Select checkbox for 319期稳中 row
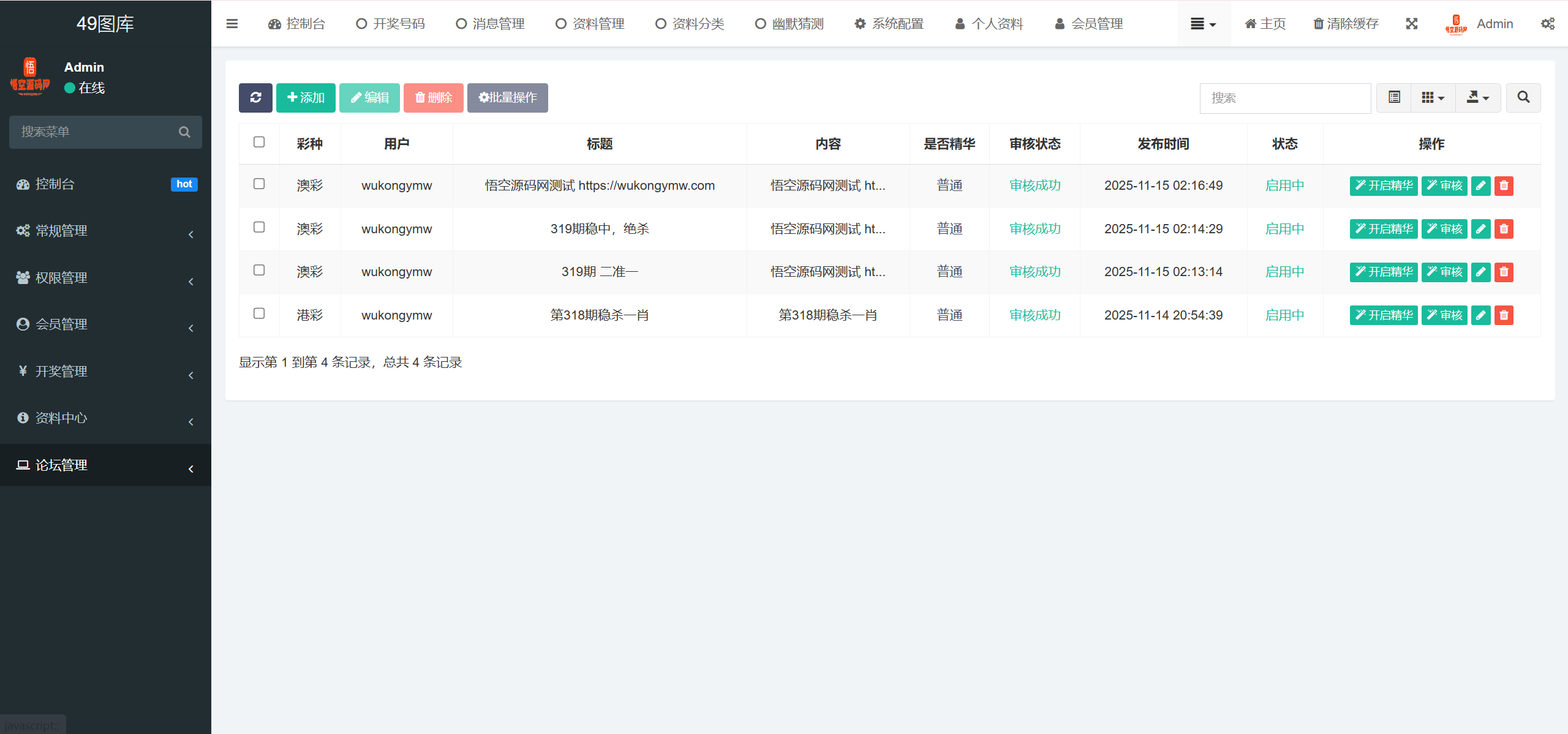This screenshot has height=734, width=1568. pos(259,227)
